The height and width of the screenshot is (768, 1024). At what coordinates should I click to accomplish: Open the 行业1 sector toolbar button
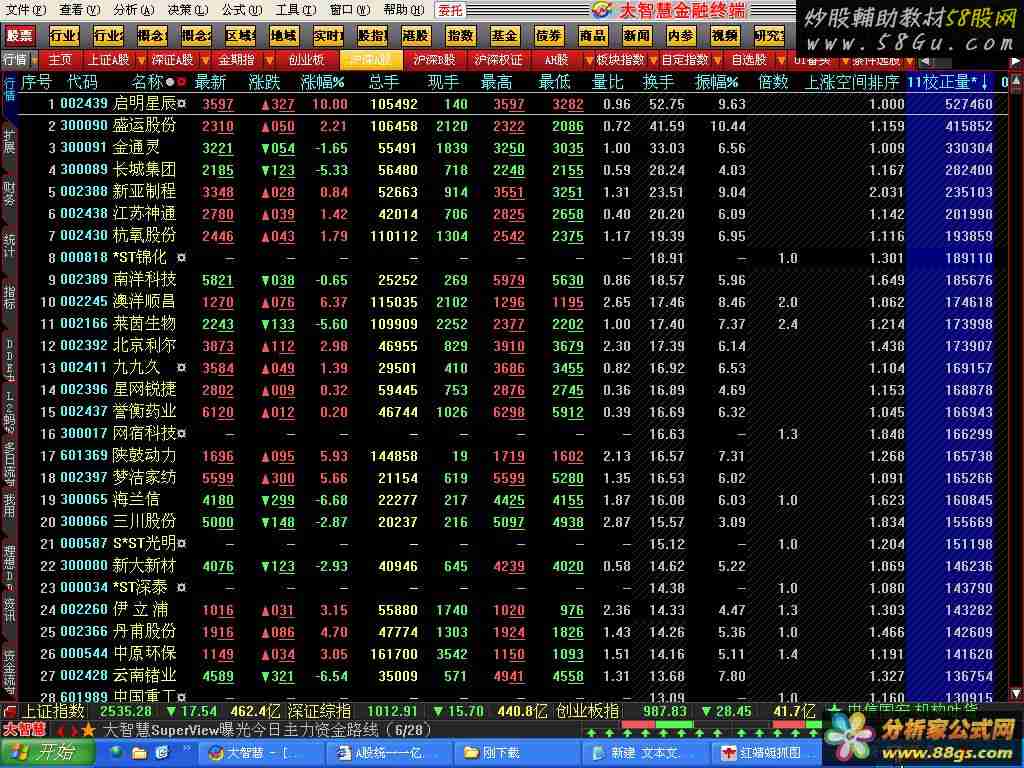(63, 35)
